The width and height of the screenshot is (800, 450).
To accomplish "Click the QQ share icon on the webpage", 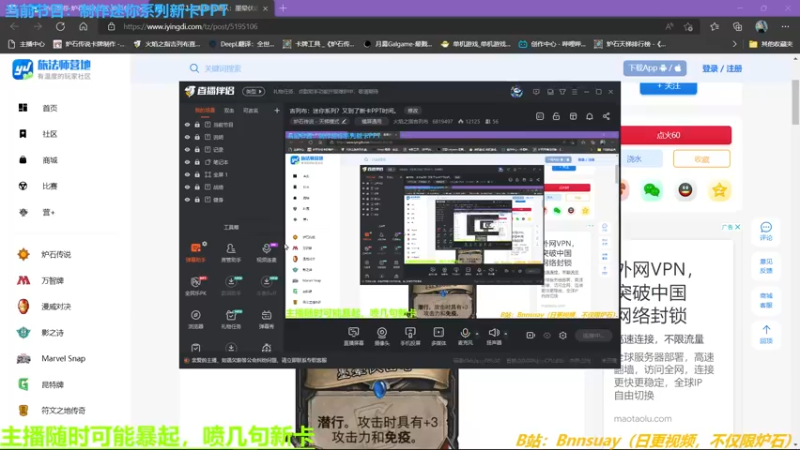I will pyautogui.click(x=685, y=190).
